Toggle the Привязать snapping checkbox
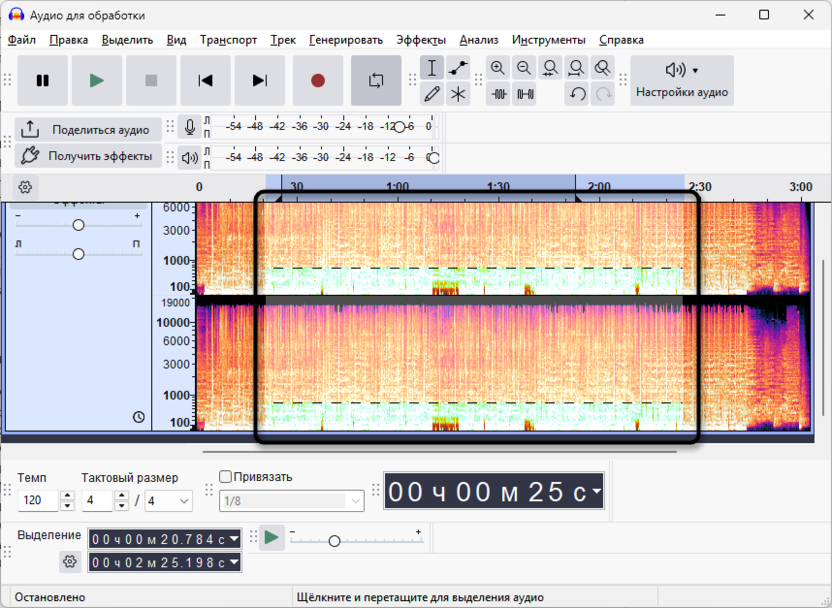This screenshot has width=832, height=608. pos(225,477)
